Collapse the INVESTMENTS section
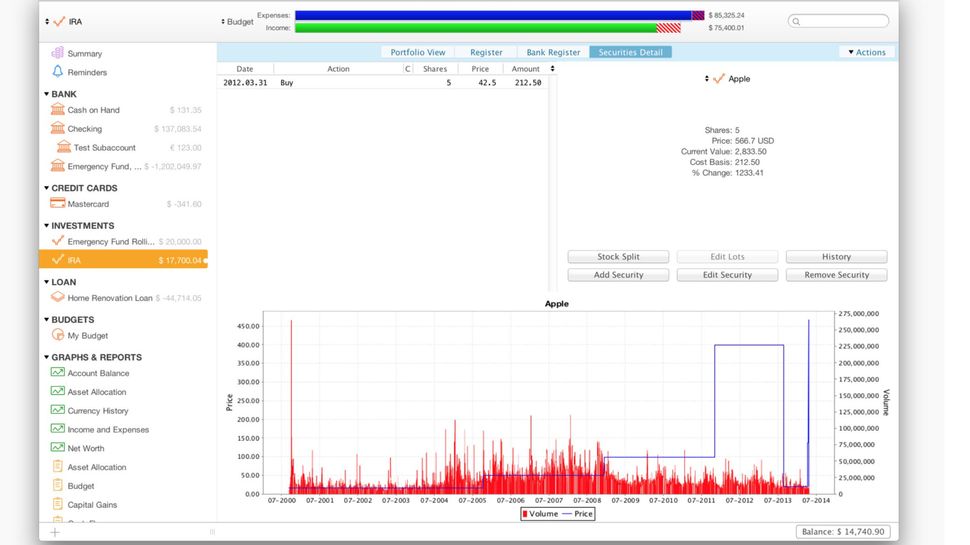Image resolution: width=970 pixels, height=545 pixels. click(x=46, y=226)
